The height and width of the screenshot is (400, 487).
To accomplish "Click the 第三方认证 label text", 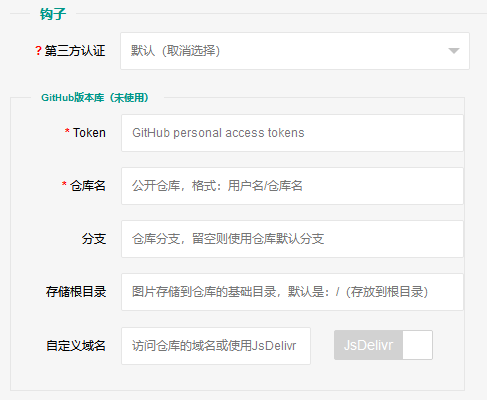I will [75, 51].
